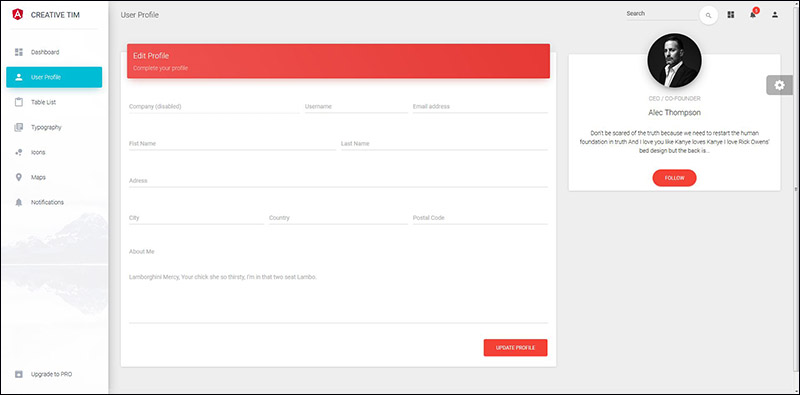This screenshot has width=800, height=395.
Task: Open Maps menu item
Action: tap(54, 177)
